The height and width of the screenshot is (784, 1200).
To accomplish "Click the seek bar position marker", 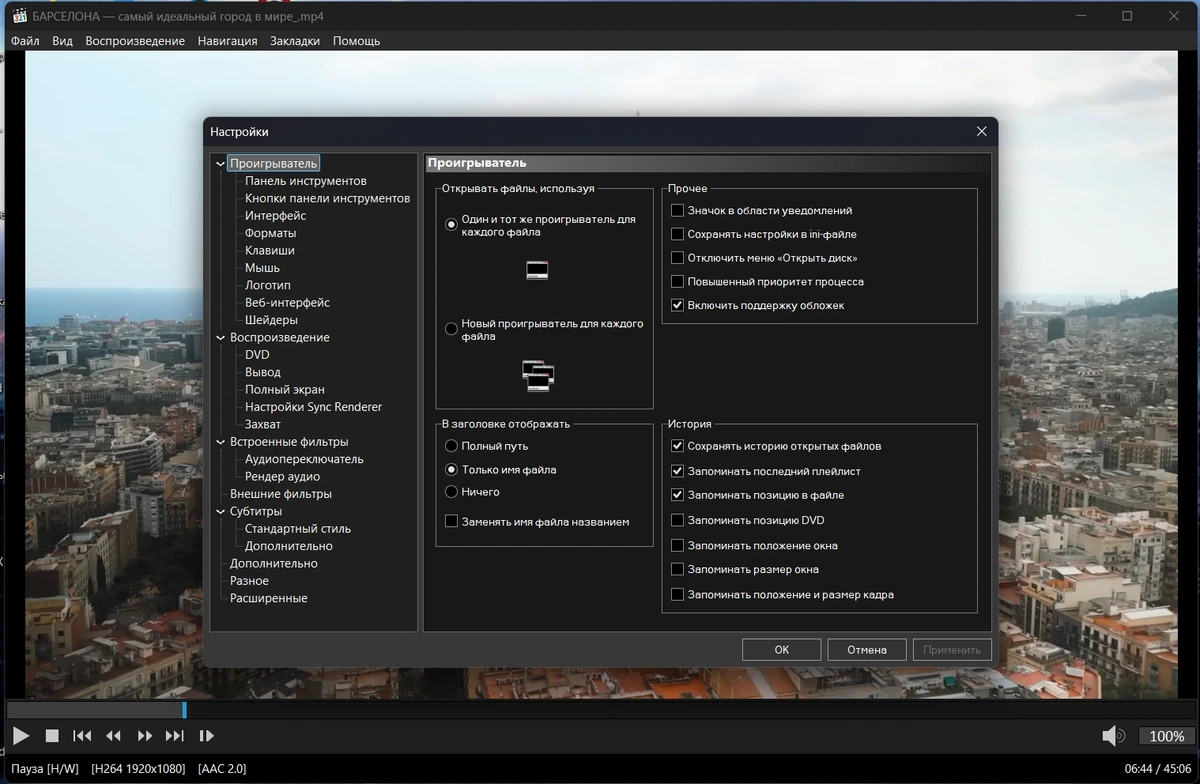I will click(184, 710).
